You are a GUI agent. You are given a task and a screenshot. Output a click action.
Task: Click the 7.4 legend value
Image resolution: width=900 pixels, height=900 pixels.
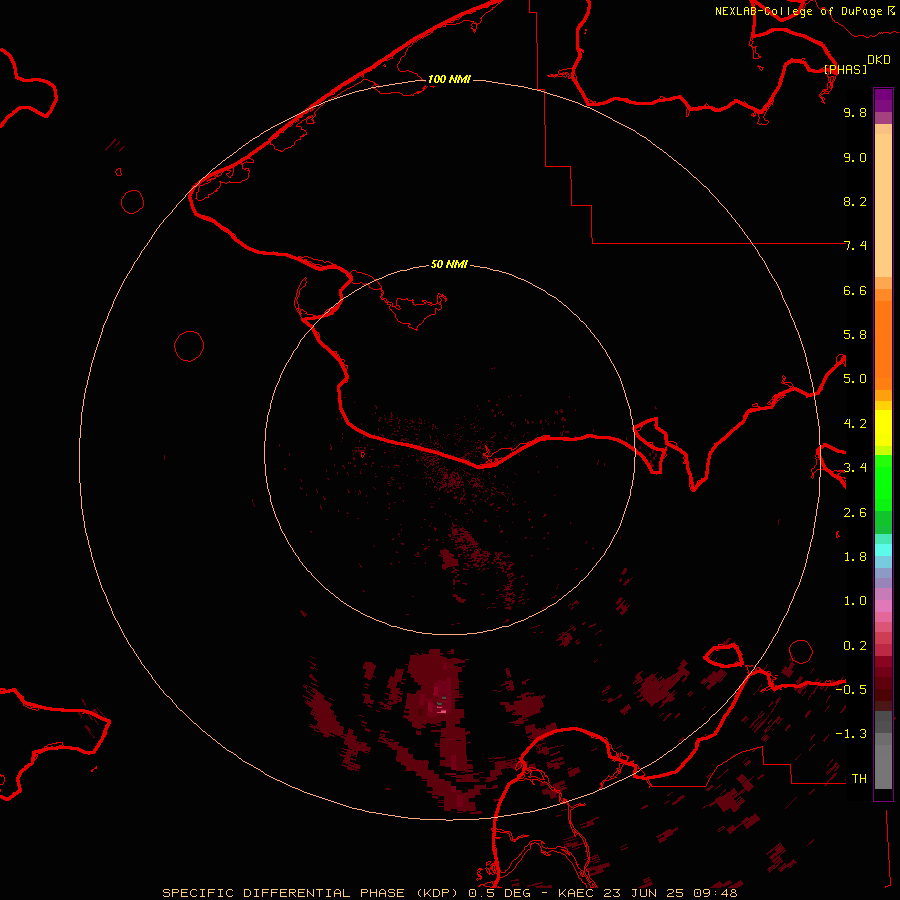[855, 246]
